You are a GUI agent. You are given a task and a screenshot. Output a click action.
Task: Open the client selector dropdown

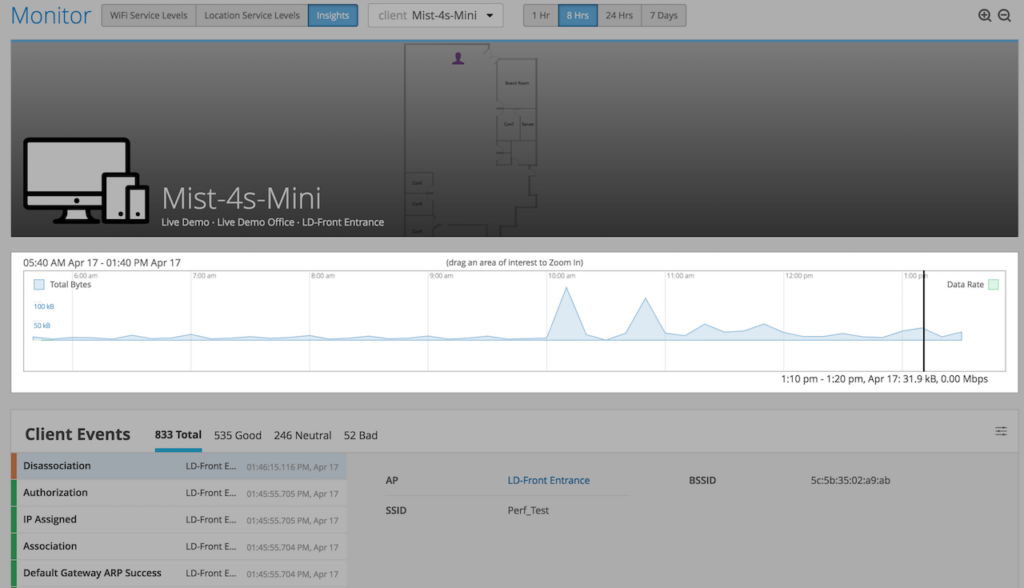click(x=435, y=15)
